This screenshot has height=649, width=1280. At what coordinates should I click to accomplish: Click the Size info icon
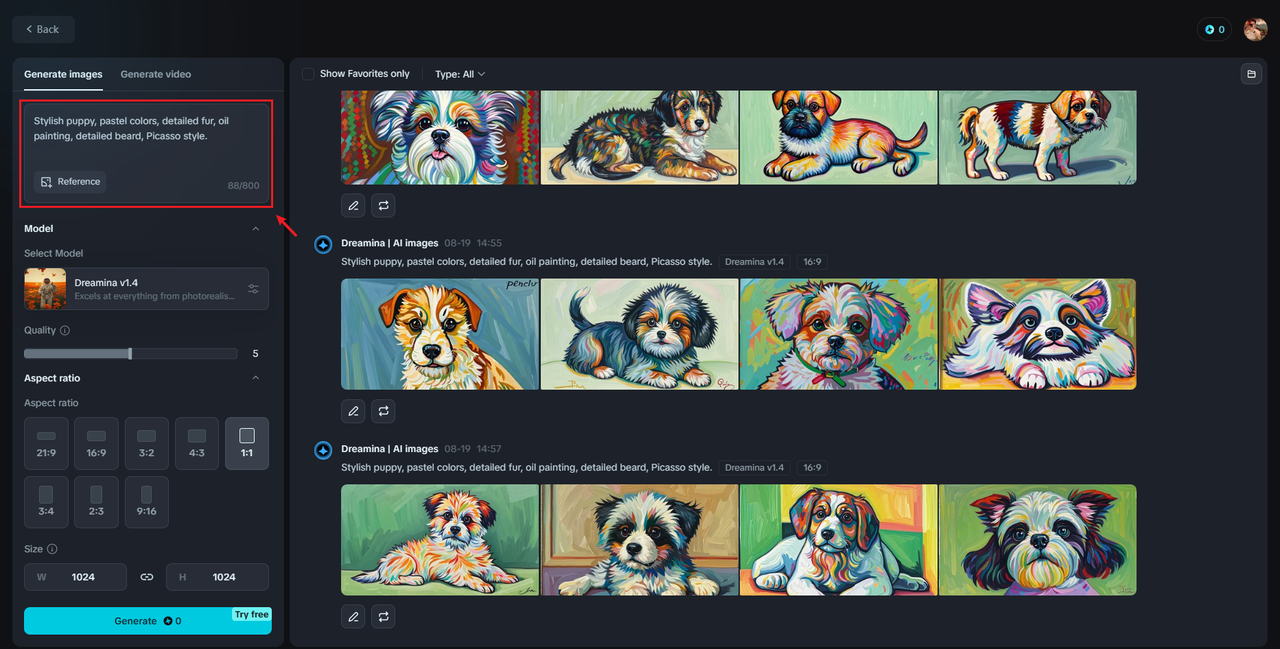tap(52, 549)
